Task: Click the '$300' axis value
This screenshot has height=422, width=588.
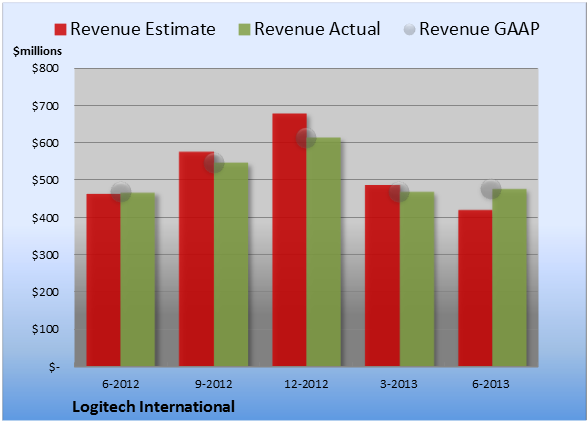Action: pyautogui.click(x=45, y=255)
